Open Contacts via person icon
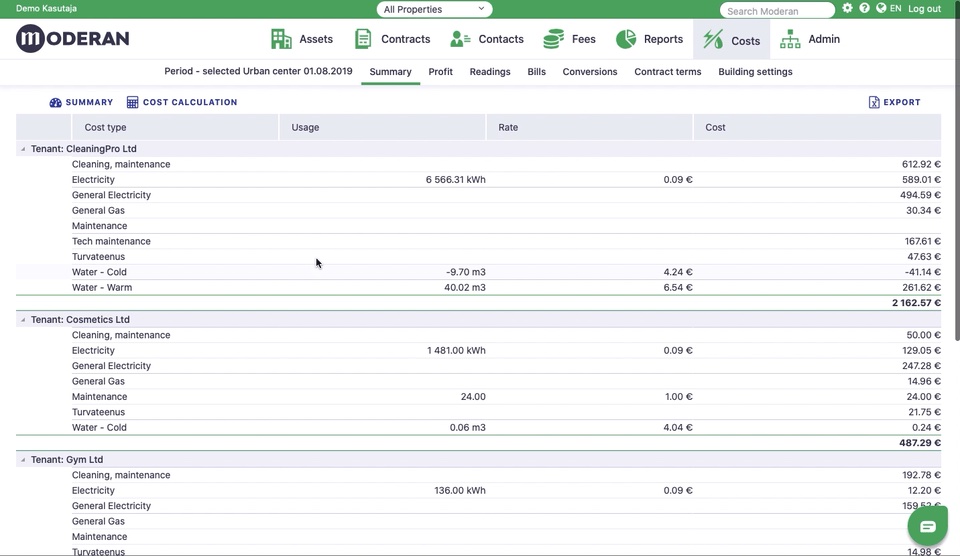 click(460, 39)
